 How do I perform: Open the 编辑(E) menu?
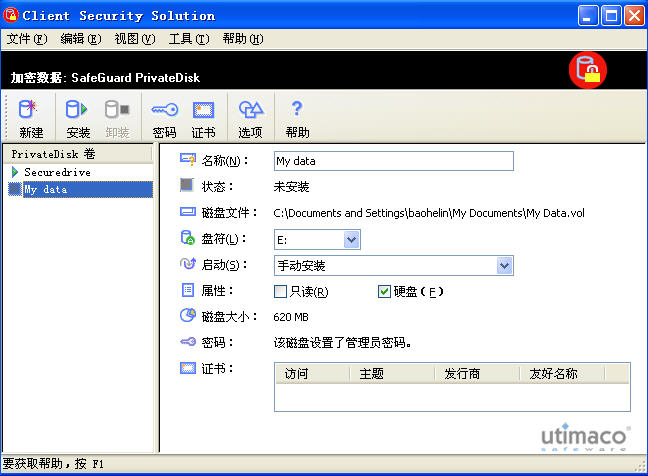pyautogui.click(x=81, y=39)
